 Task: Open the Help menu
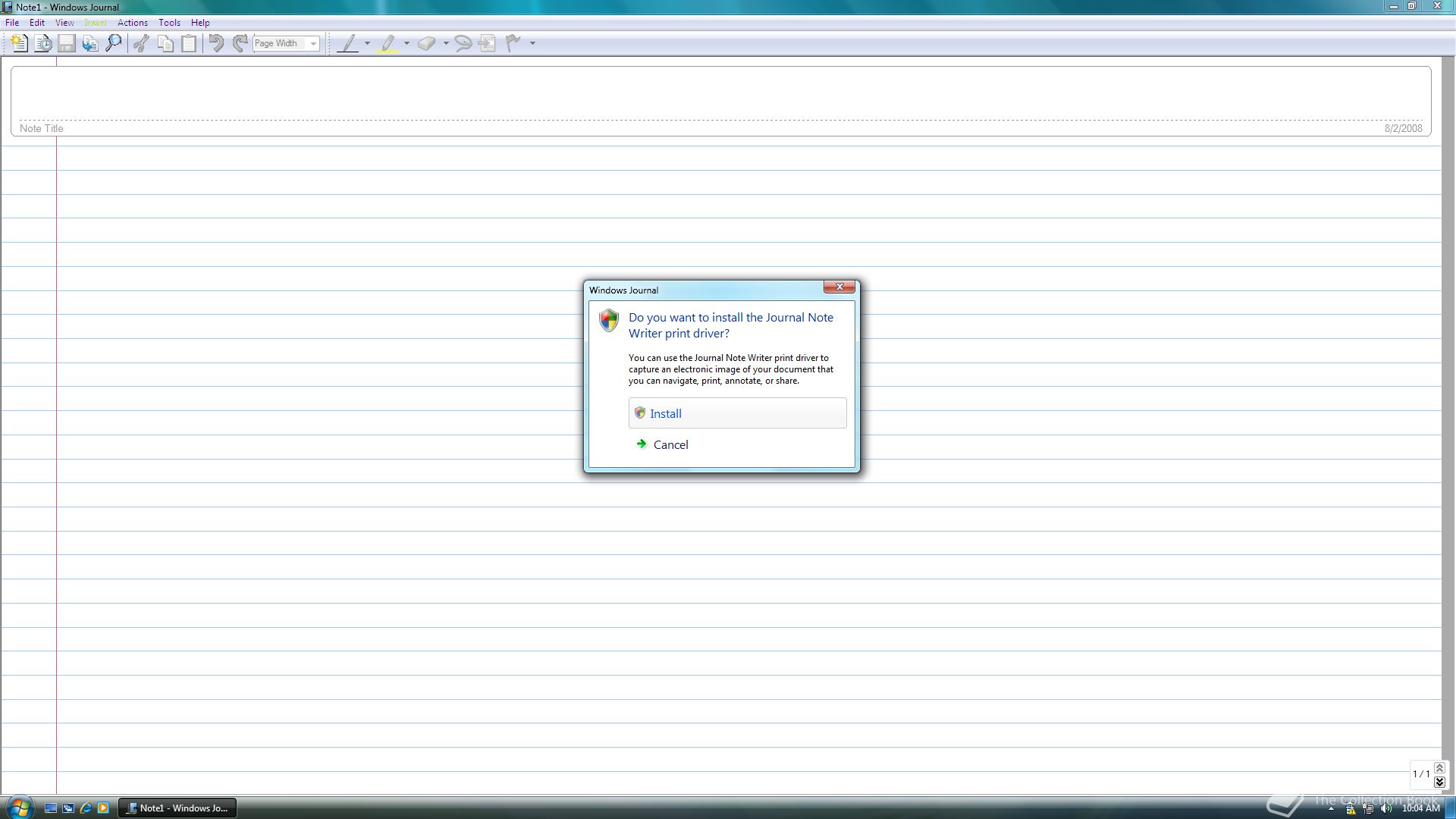click(x=200, y=23)
